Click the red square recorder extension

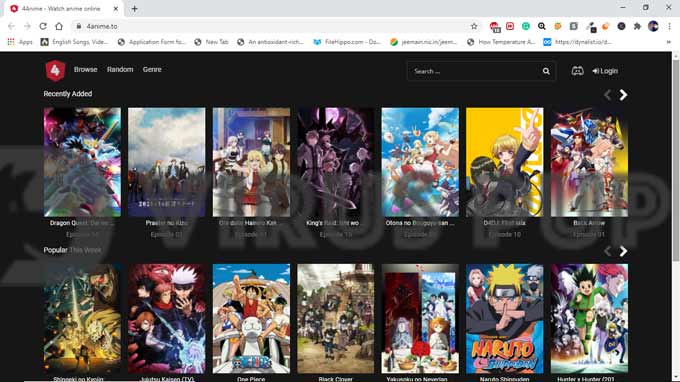[510, 26]
